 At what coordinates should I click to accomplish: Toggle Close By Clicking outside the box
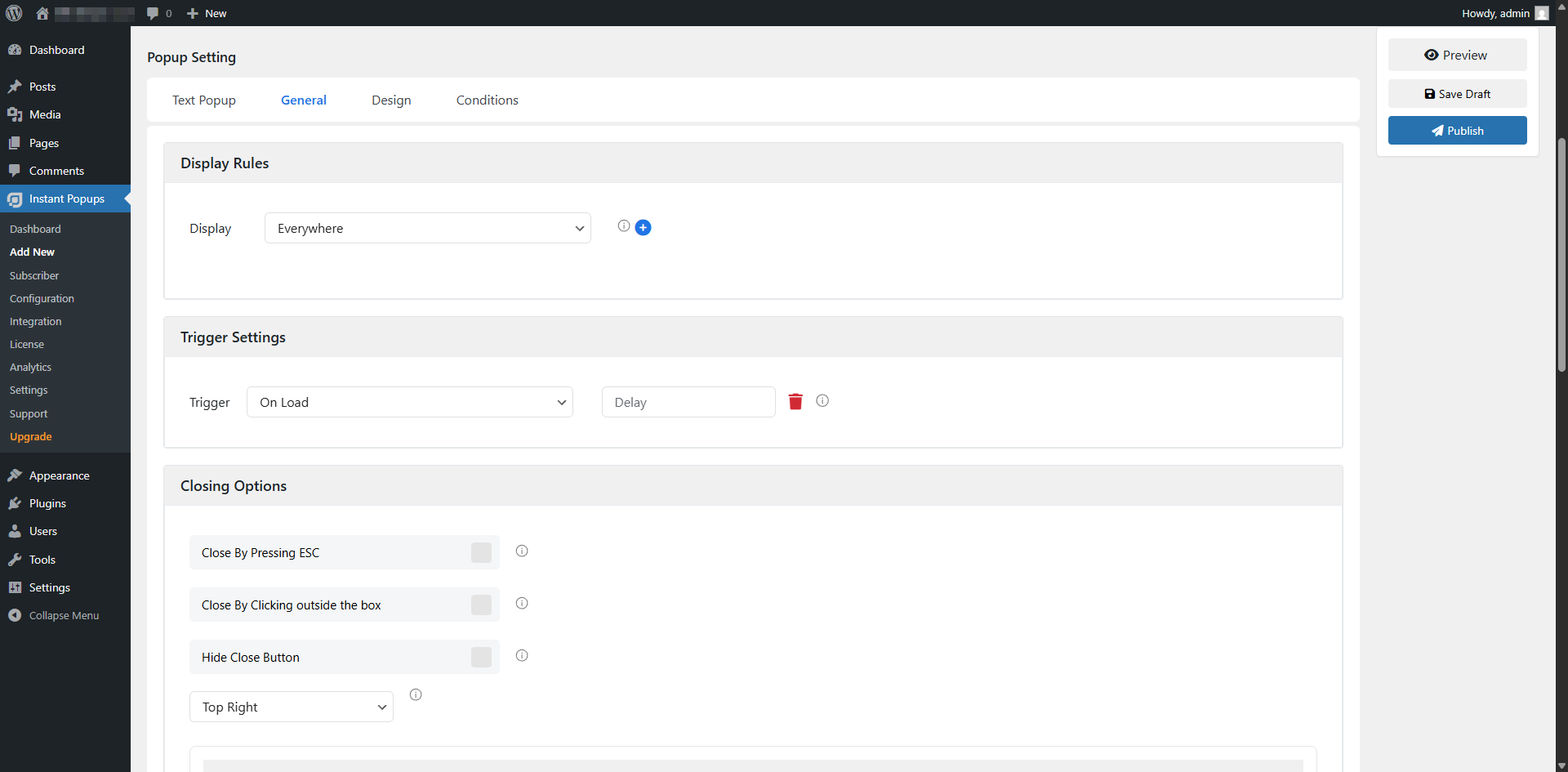(x=481, y=605)
